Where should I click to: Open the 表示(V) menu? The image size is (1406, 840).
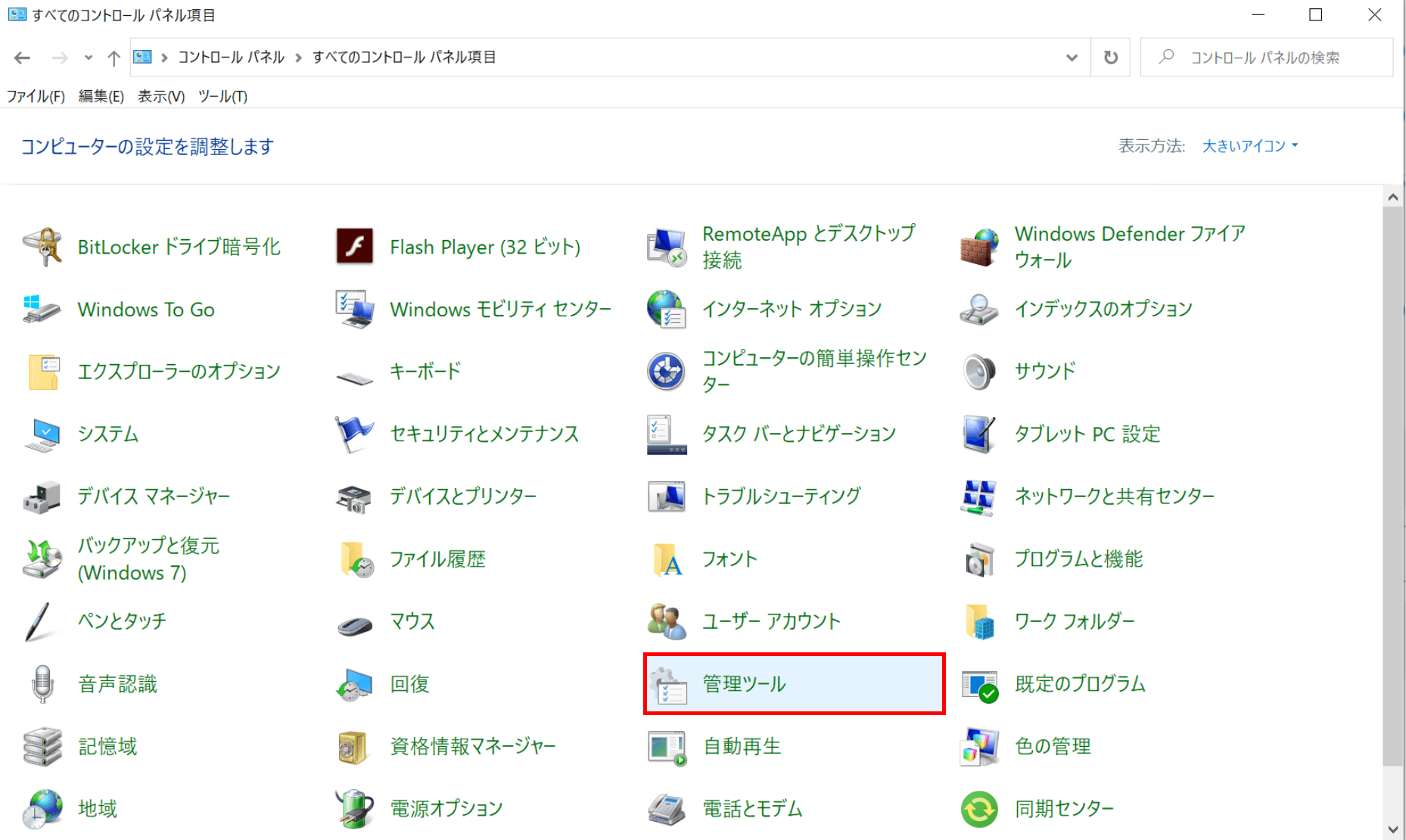tap(161, 96)
